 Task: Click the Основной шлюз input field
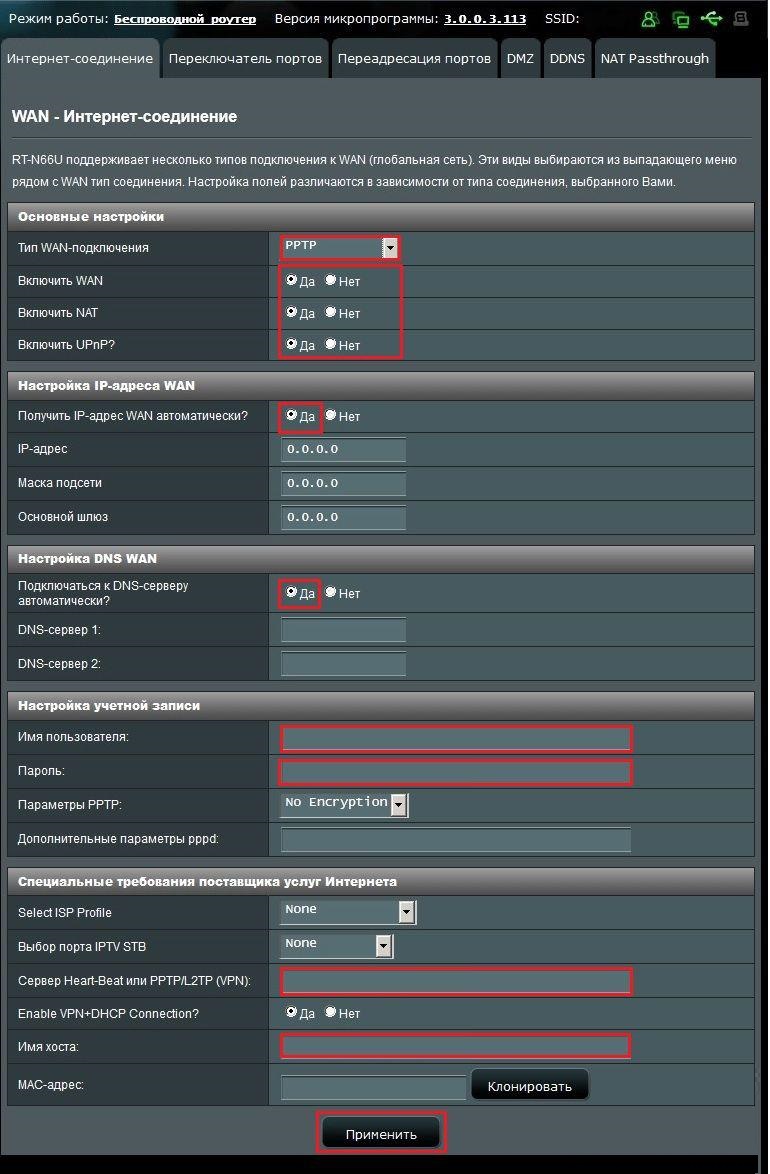click(344, 517)
